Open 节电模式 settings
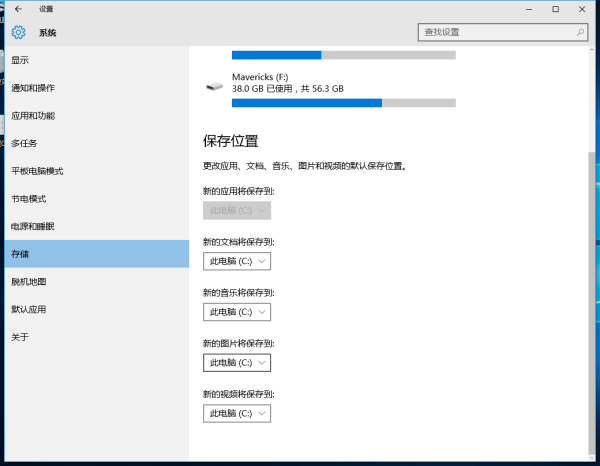Screen dimensions: 600x466 point(97,199)
